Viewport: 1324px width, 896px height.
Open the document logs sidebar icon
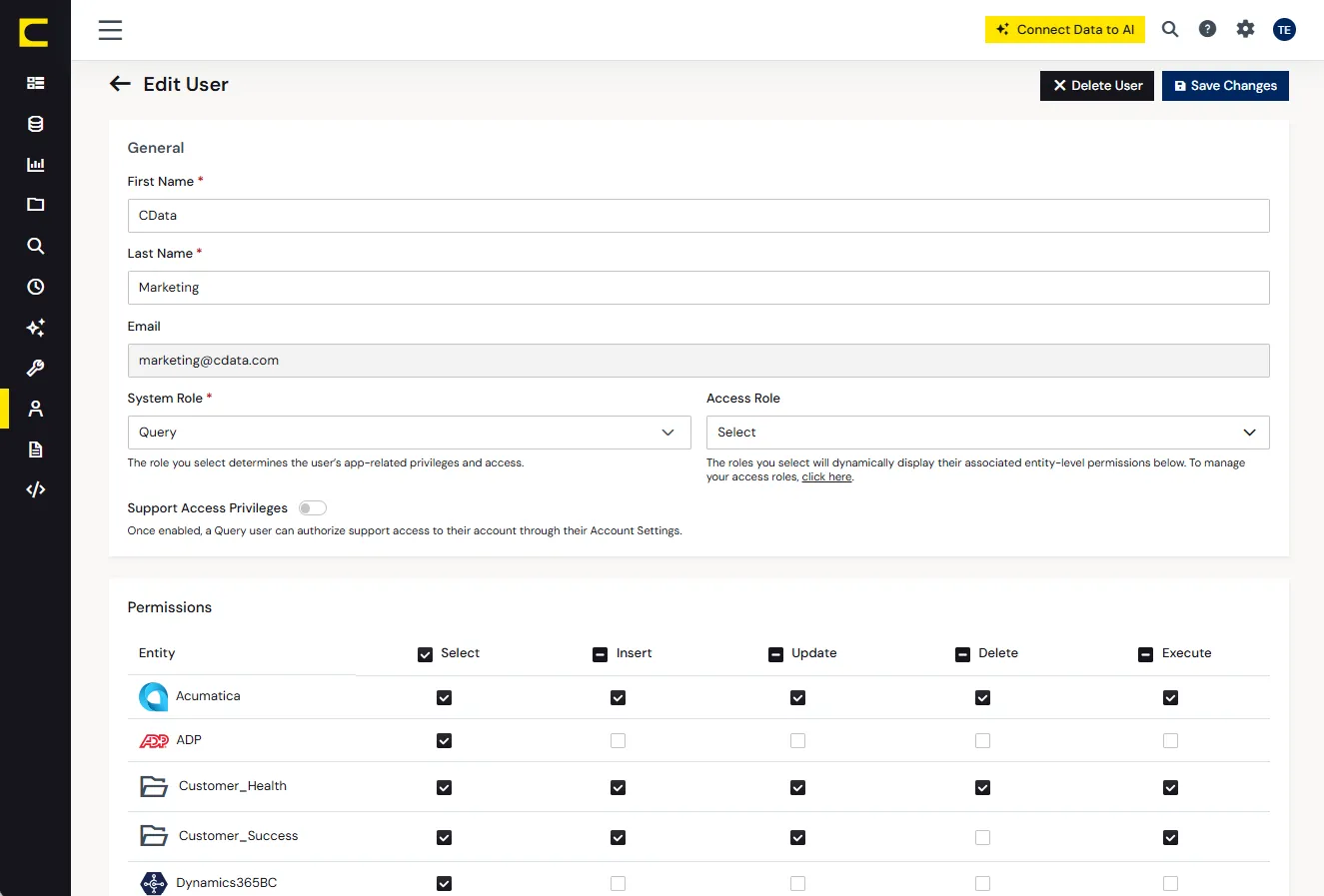pos(36,449)
